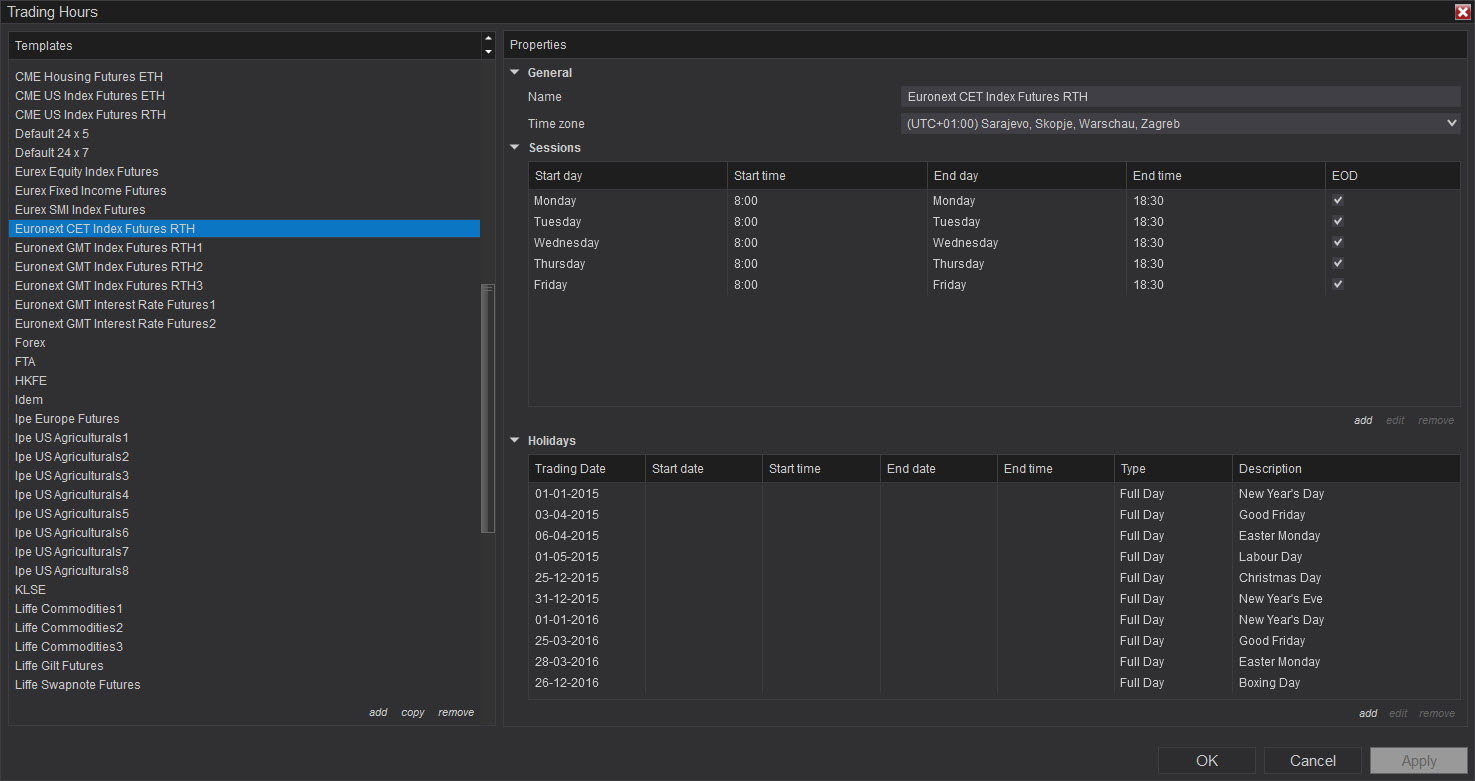1475x781 pixels.
Task: Collapse the Holidays section
Action: (x=515, y=441)
